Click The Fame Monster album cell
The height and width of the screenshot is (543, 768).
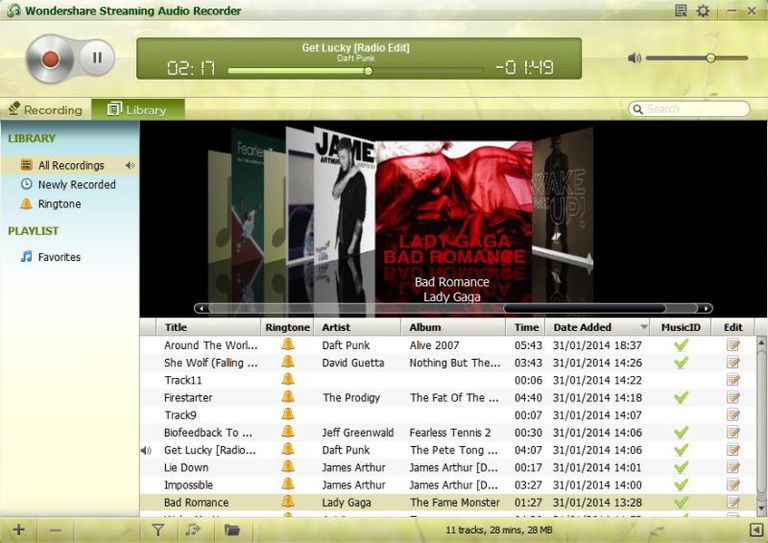(x=455, y=502)
